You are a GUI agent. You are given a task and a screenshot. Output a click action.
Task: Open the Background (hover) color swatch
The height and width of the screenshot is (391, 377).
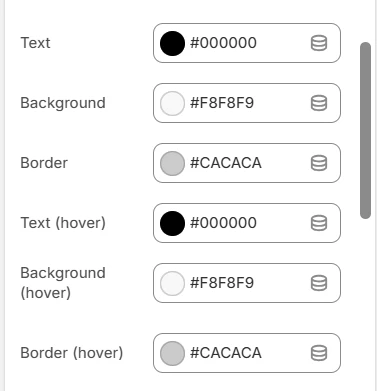(x=172, y=283)
